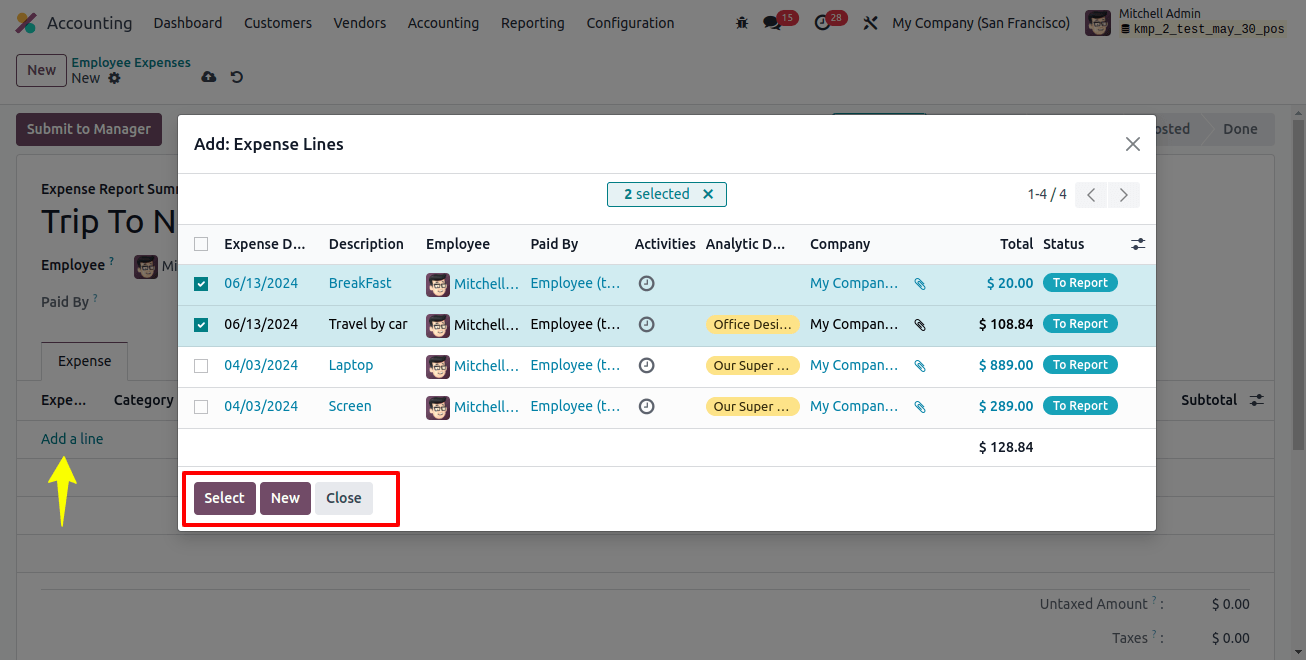Screen dimensions: 1306x660
Task: Click Add a line link
Action: pos(72,439)
